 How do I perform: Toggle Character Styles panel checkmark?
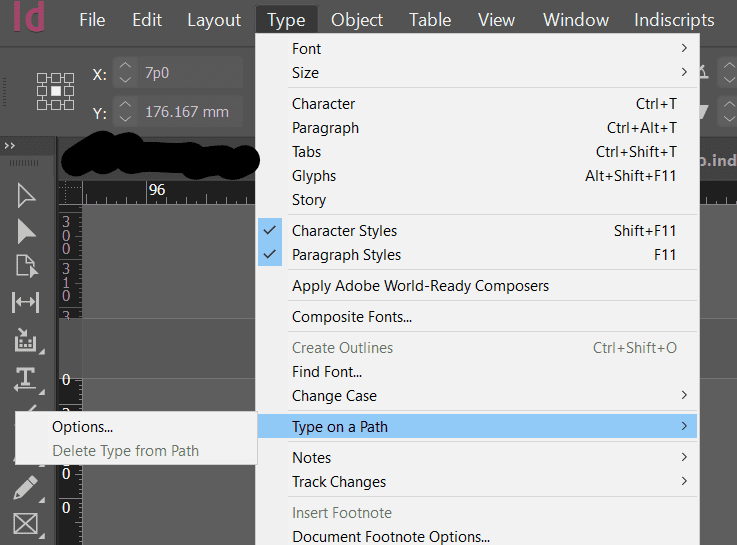click(x=270, y=231)
